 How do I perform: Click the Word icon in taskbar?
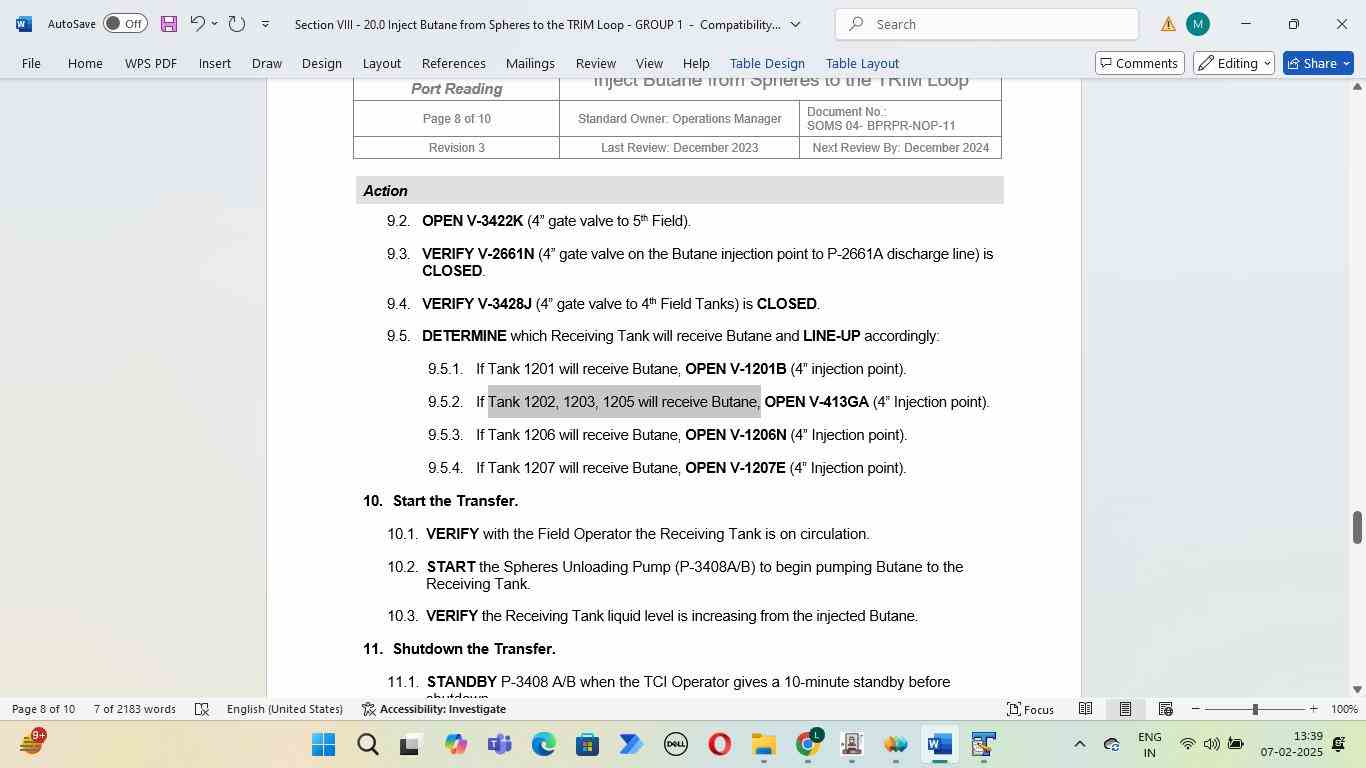point(939,745)
